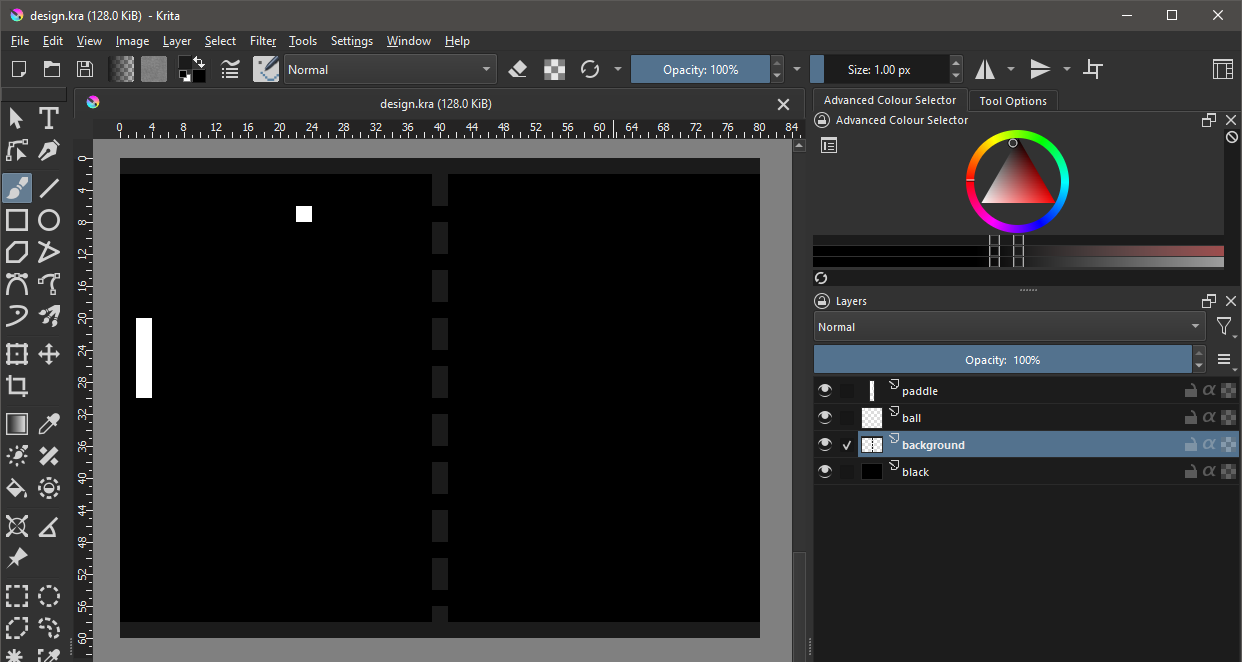Click the horizontal mirror tool icon
The height and width of the screenshot is (662, 1242).
pos(985,69)
